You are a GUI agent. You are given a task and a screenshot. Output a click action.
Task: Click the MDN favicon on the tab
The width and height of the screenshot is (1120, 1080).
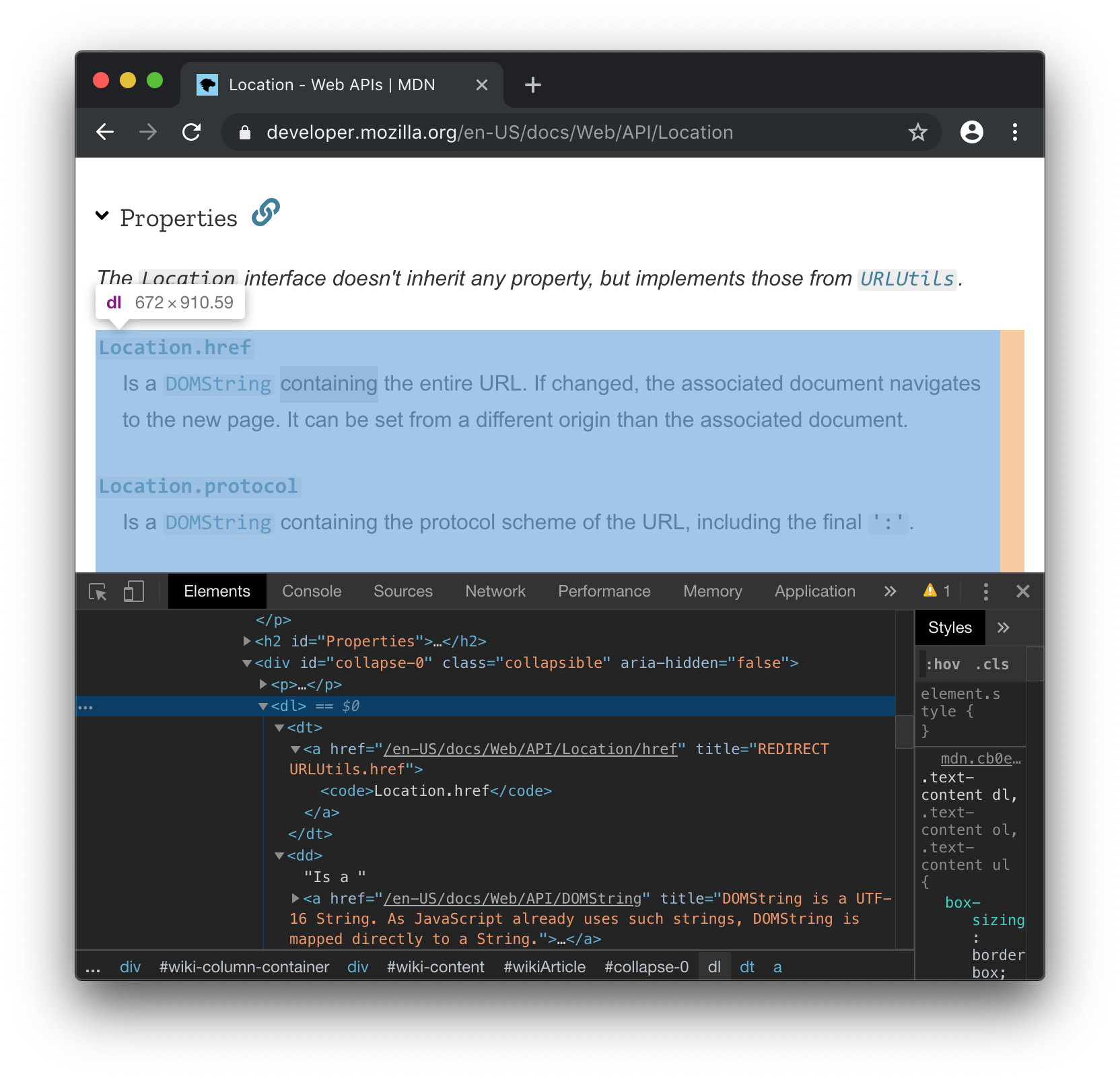tap(207, 85)
